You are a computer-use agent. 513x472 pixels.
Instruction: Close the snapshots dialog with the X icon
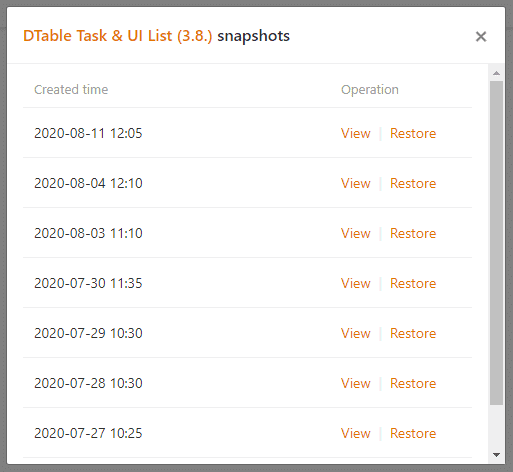click(x=481, y=36)
